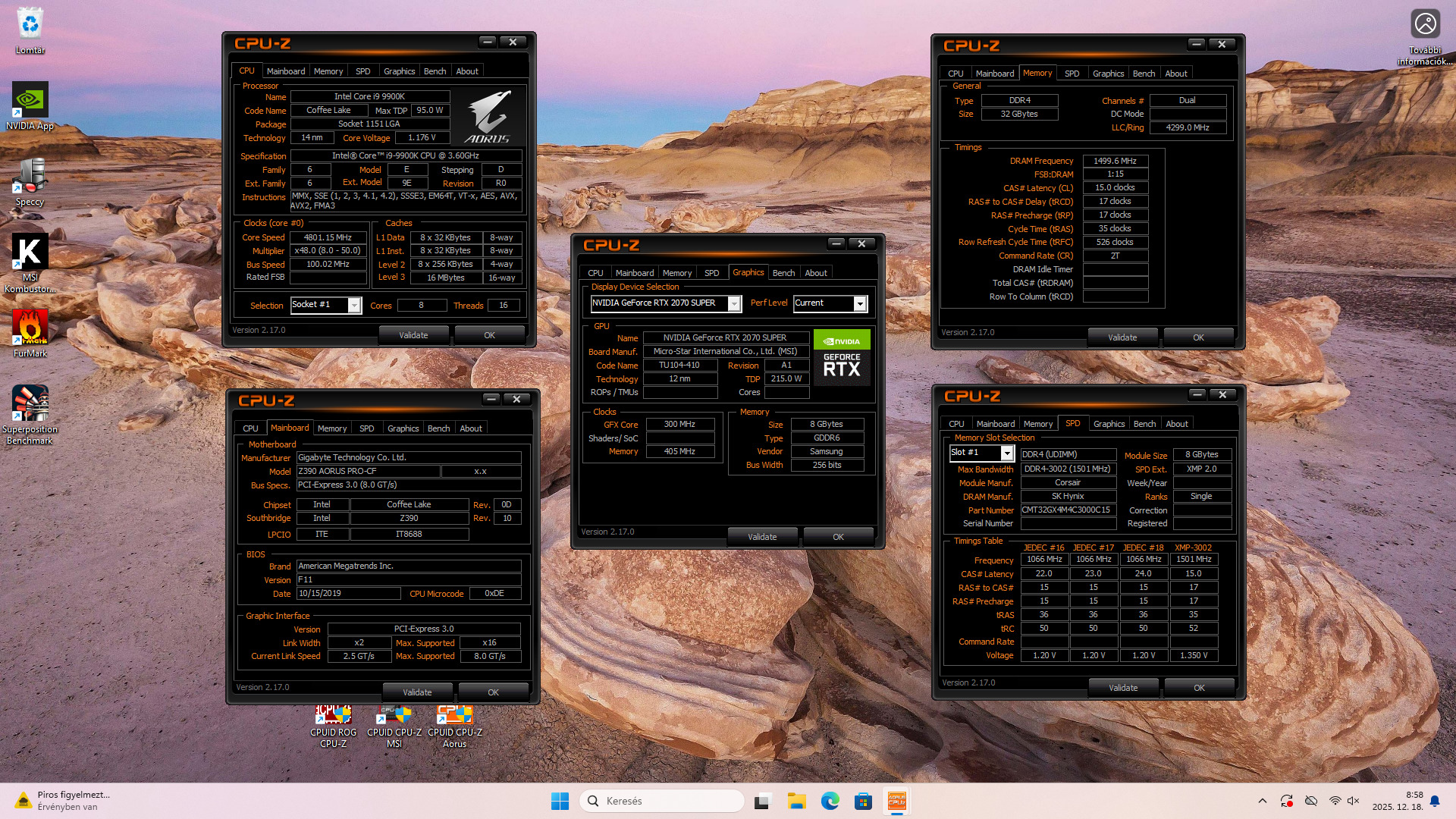Expand the Socket #1 selection dropdown
This screenshot has height=819, width=1456.
[353, 305]
